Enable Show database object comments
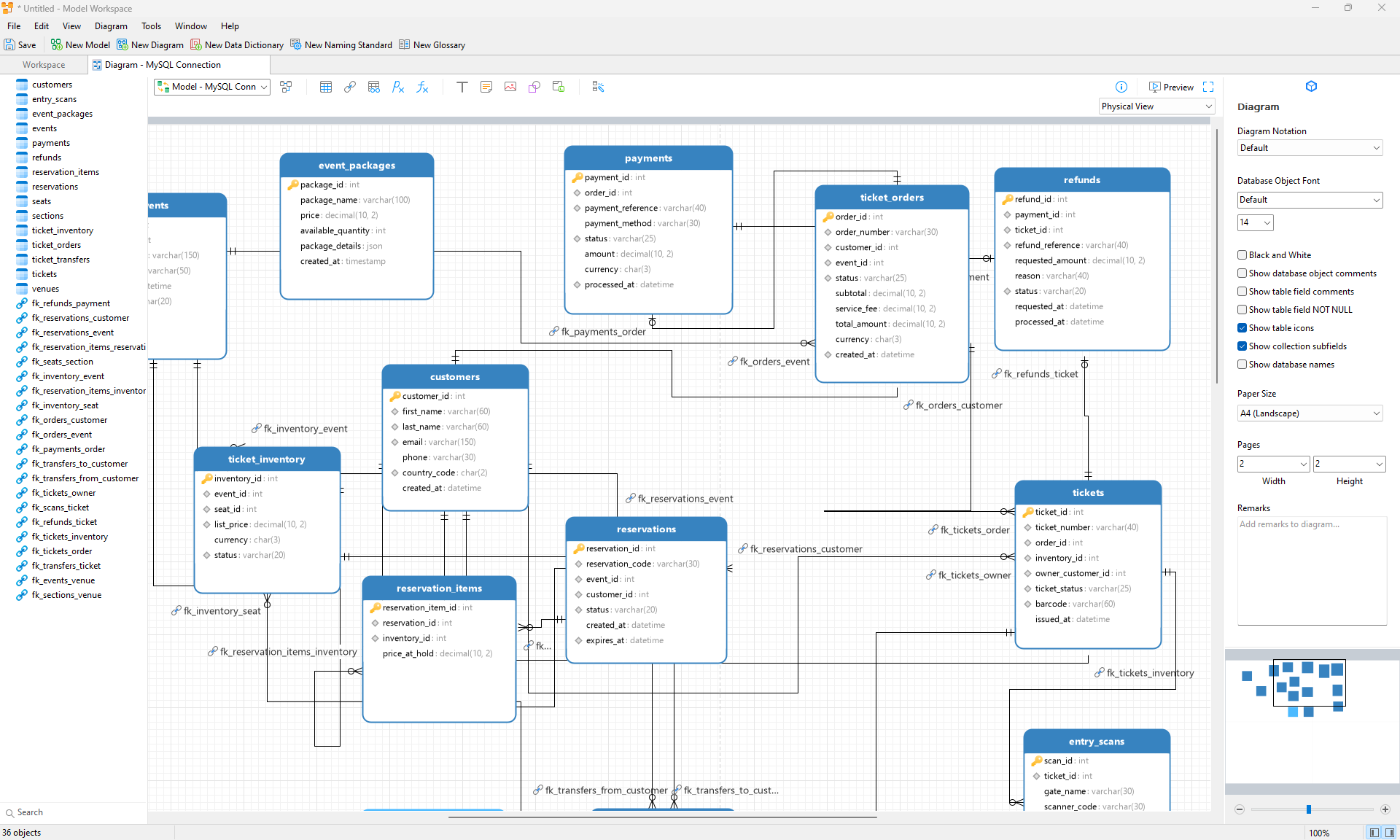The width and height of the screenshot is (1400, 840). [1242, 273]
